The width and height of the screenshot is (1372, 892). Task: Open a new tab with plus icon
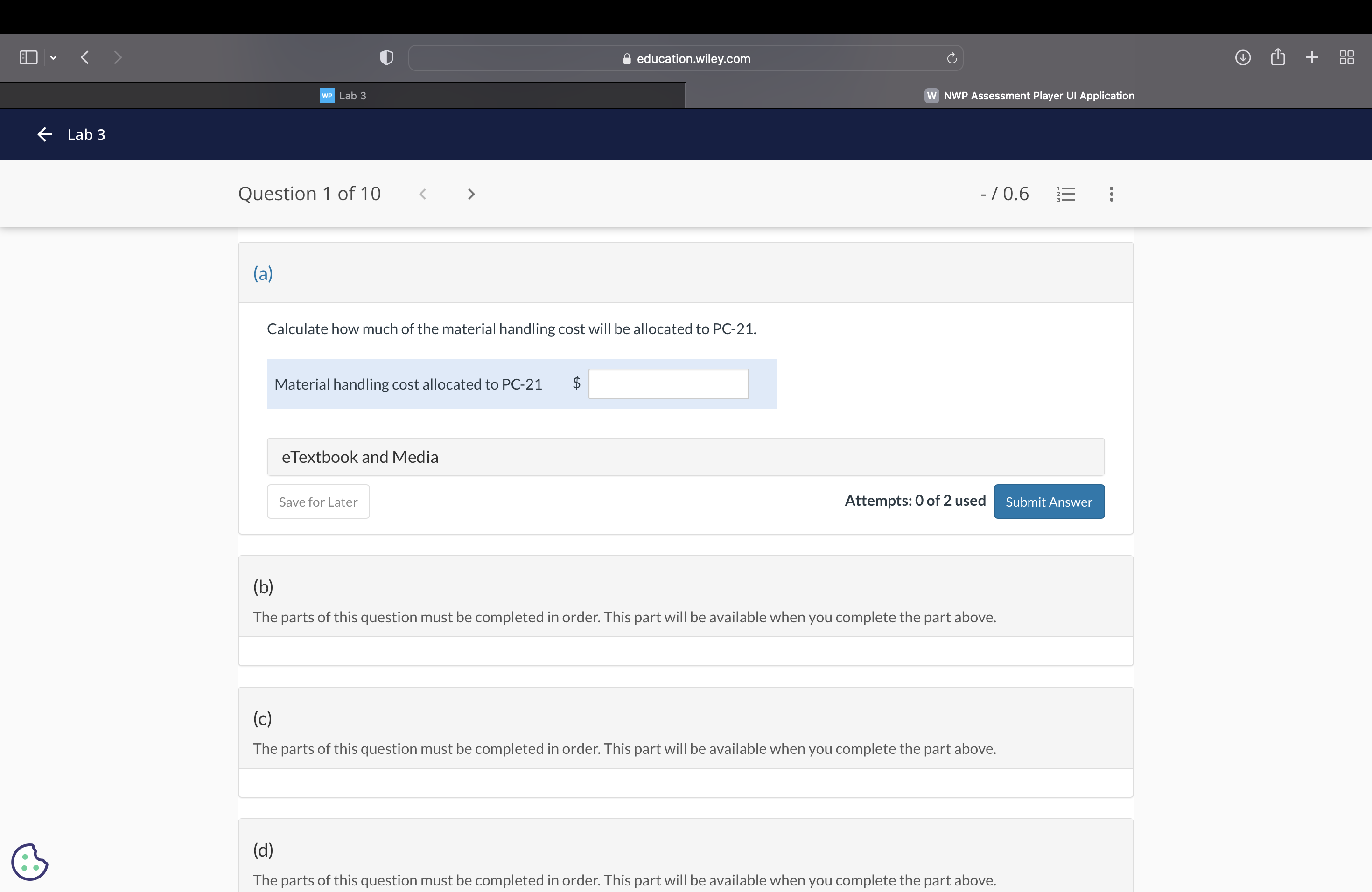pyautogui.click(x=1311, y=57)
